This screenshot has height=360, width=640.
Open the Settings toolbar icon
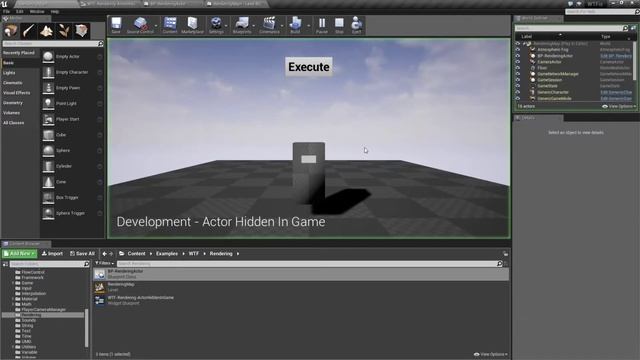[x=216, y=25]
